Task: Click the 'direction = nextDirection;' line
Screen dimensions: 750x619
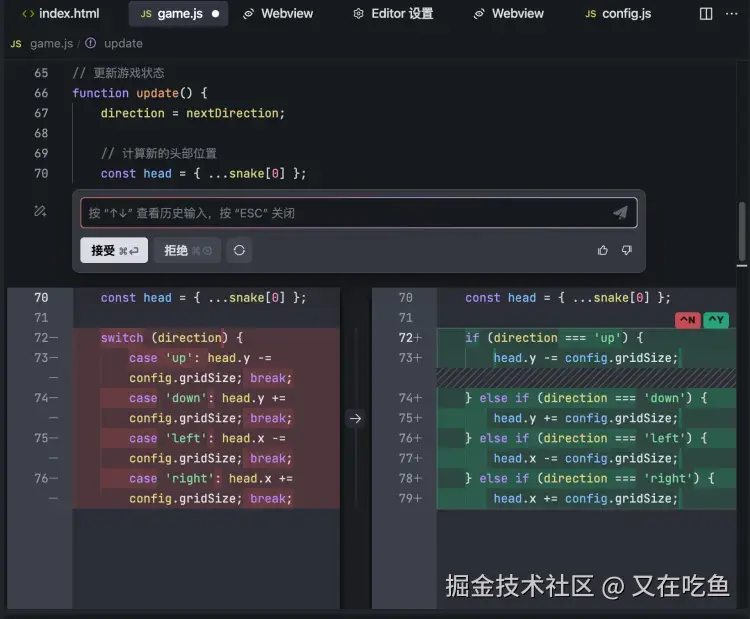Action: click(x=192, y=113)
